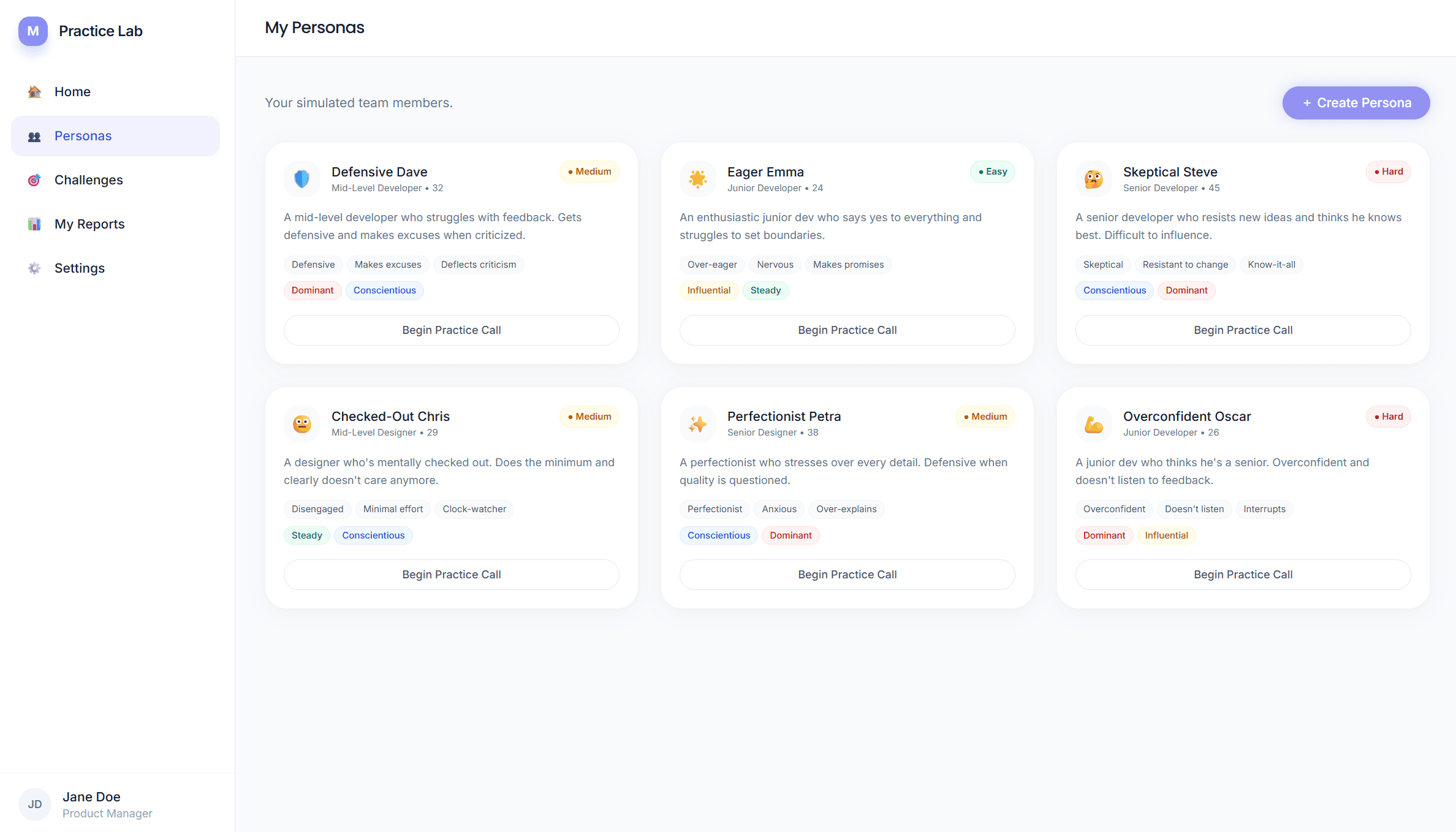Click Perfectionist Petra's sparkles avatar icon
This screenshot has width=1456, height=832.
[x=697, y=424]
